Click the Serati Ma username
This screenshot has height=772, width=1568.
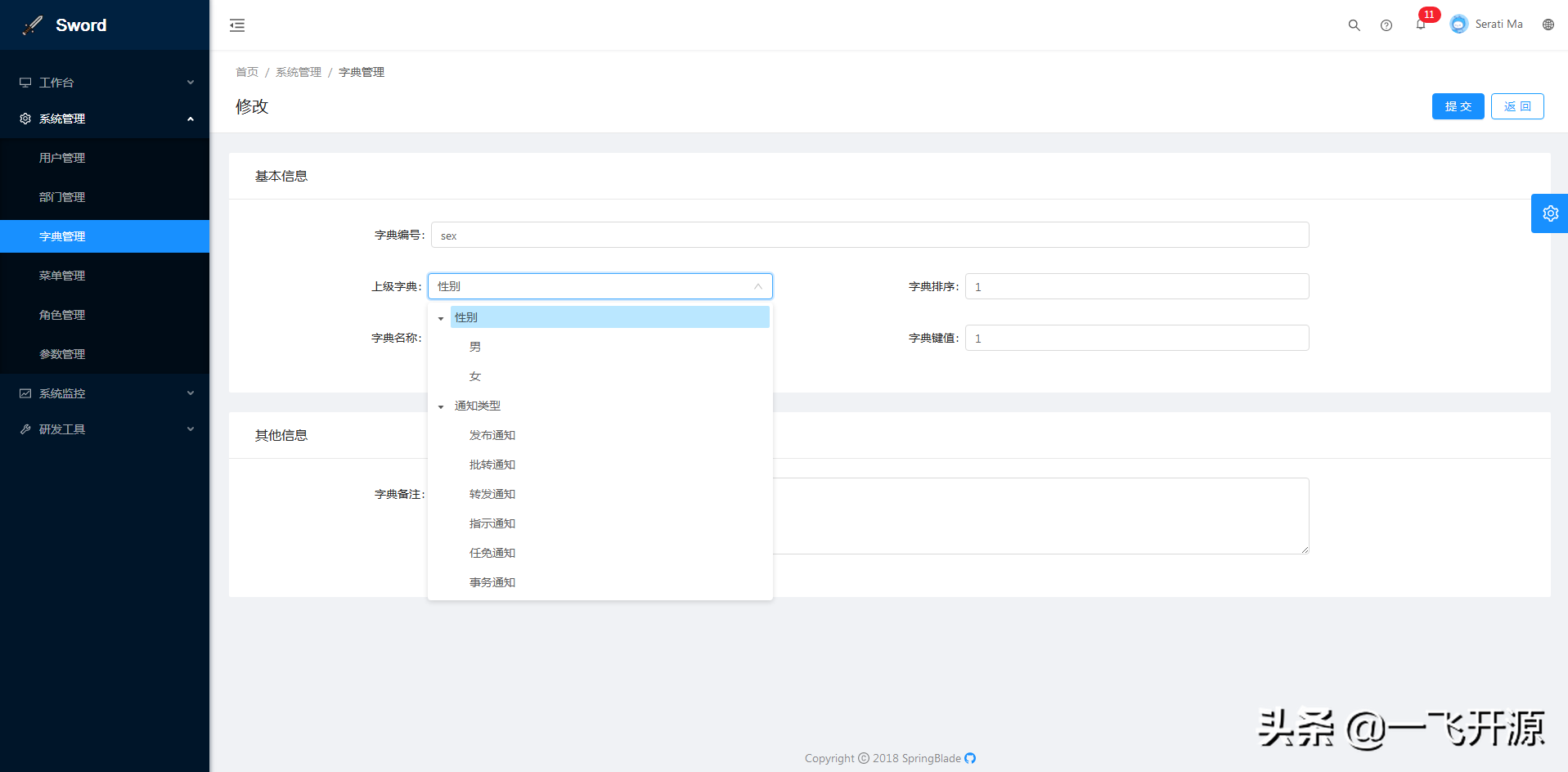coord(1498,25)
